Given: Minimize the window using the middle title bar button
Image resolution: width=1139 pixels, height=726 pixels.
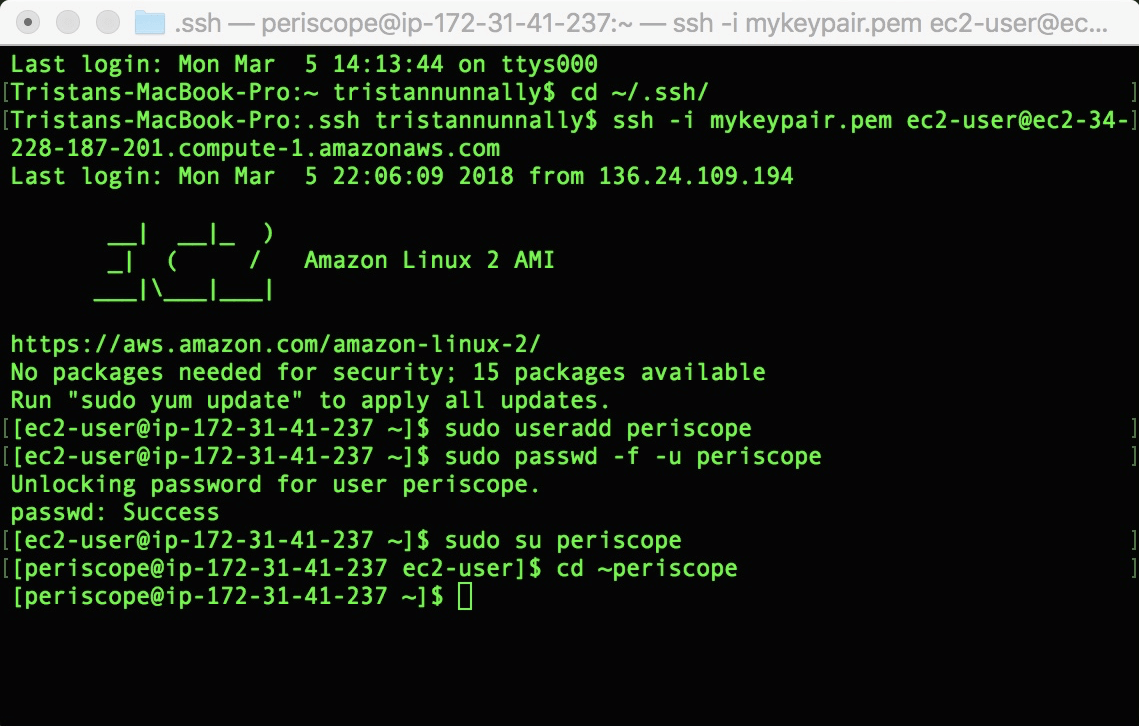Looking at the screenshot, I should click(x=67, y=21).
